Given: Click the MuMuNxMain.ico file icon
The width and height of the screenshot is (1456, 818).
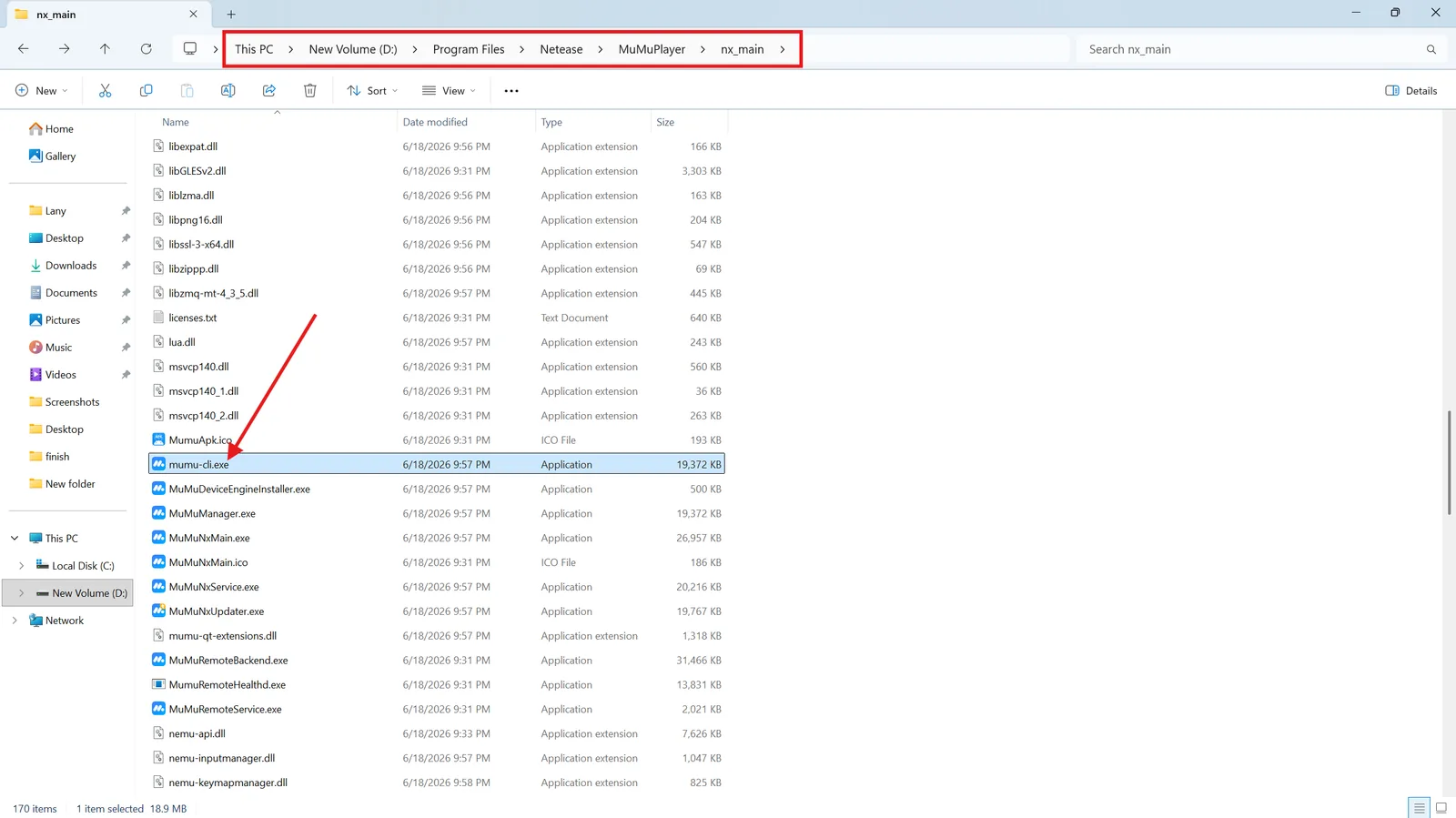Looking at the screenshot, I should [x=158, y=562].
